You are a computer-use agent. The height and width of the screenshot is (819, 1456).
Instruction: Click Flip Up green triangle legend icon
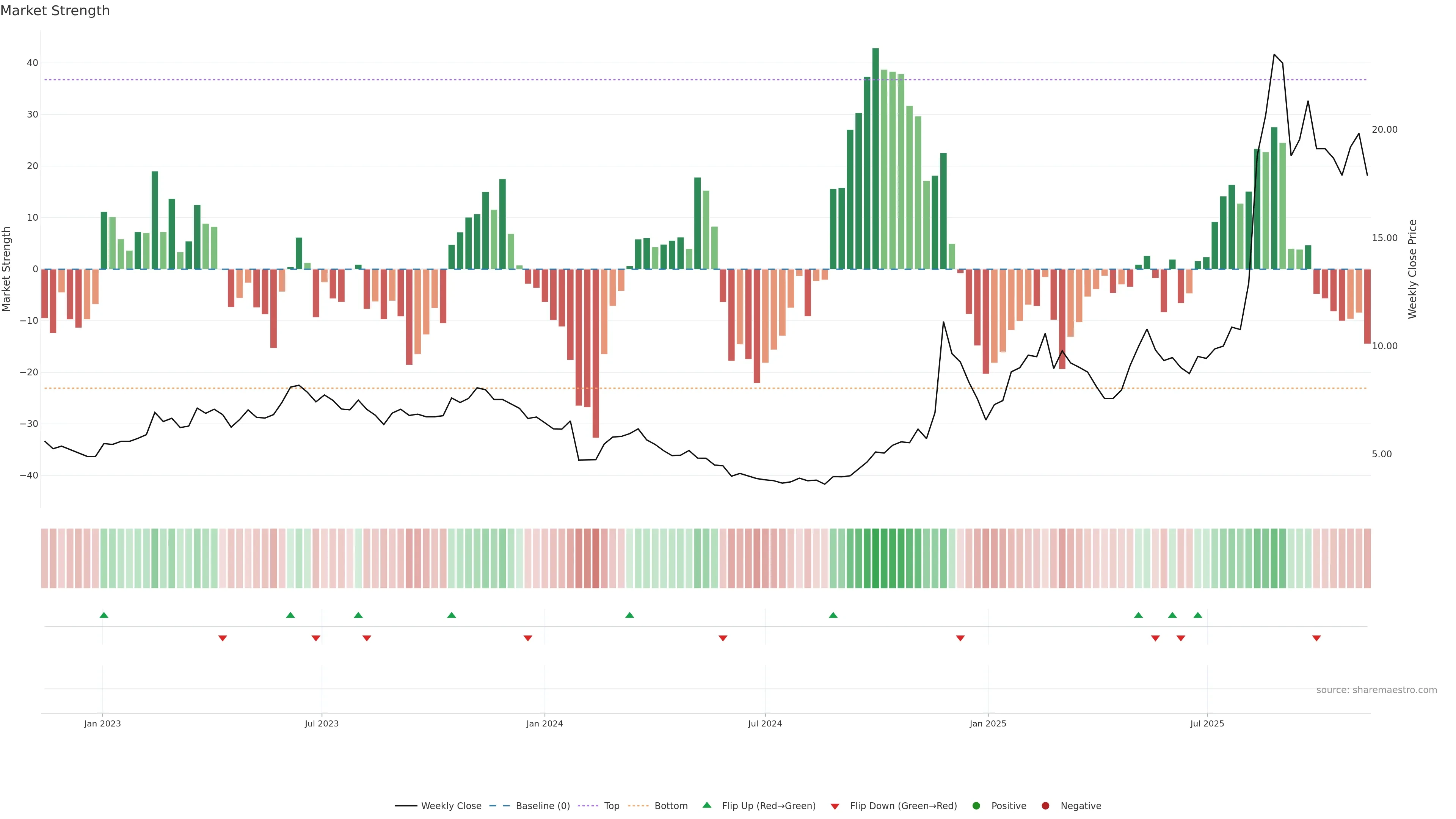706,805
